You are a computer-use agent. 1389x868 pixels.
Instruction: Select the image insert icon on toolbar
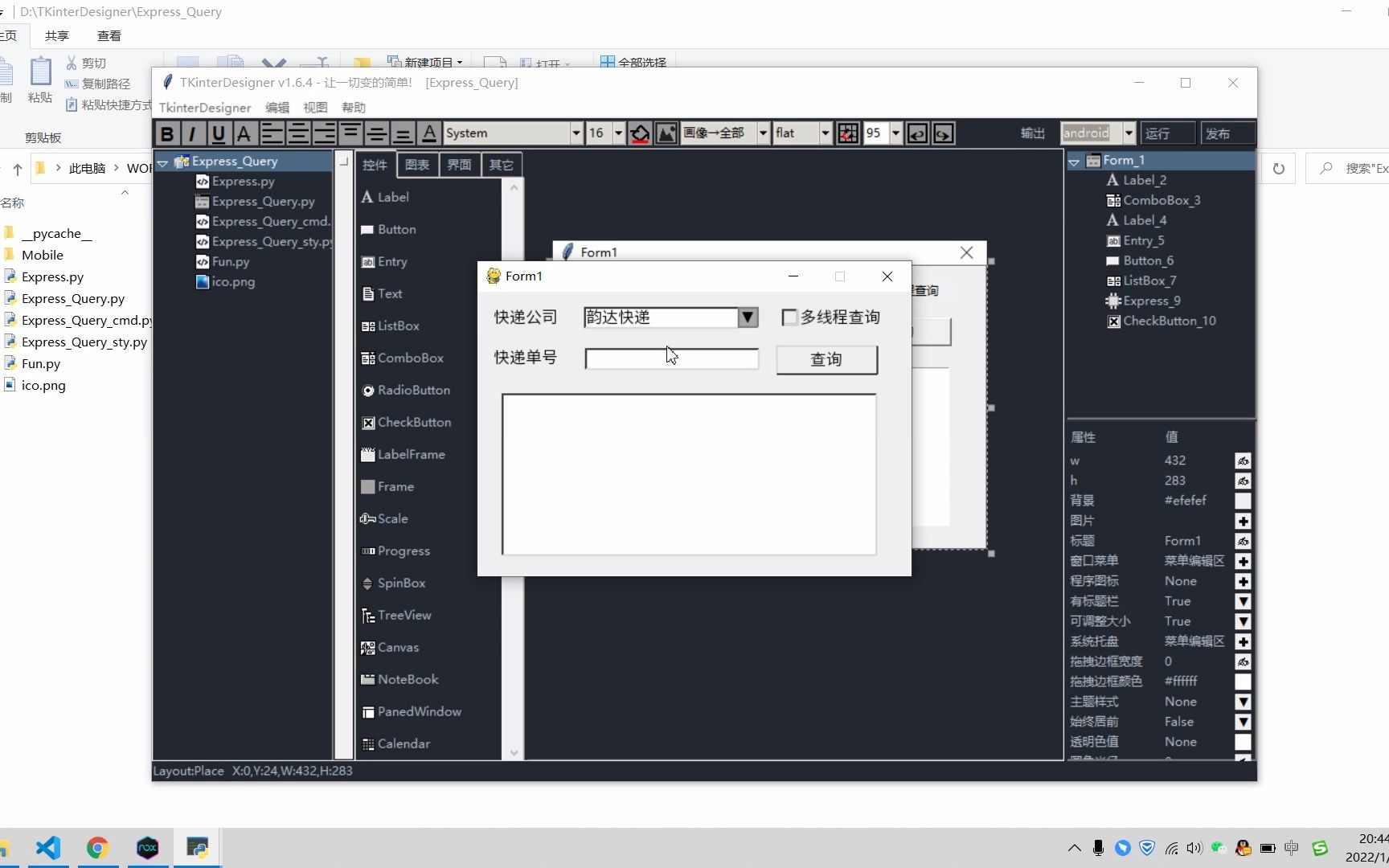(x=666, y=133)
